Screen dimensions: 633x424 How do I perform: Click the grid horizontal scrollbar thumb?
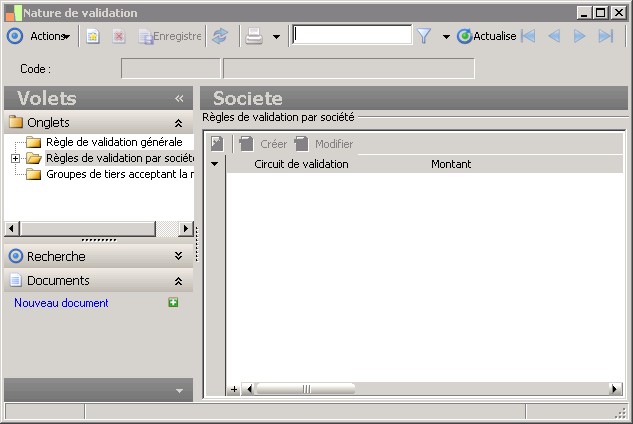306,389
